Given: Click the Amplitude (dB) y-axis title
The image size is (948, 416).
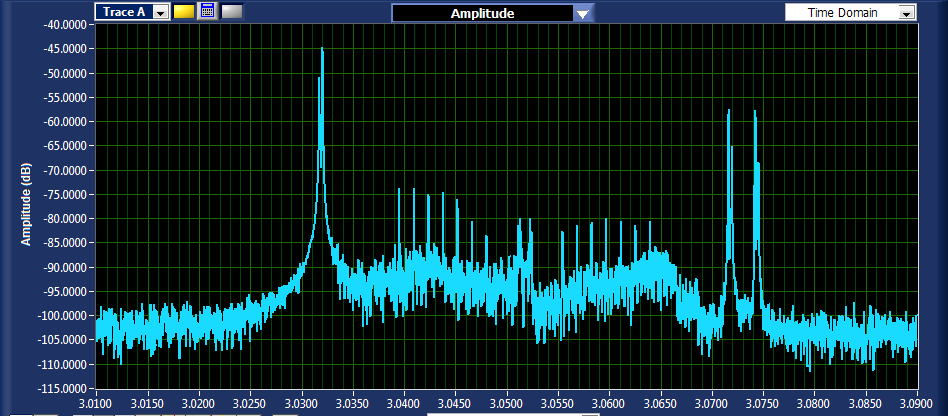Looking at the screenshot, I should (x=28, y=206).
